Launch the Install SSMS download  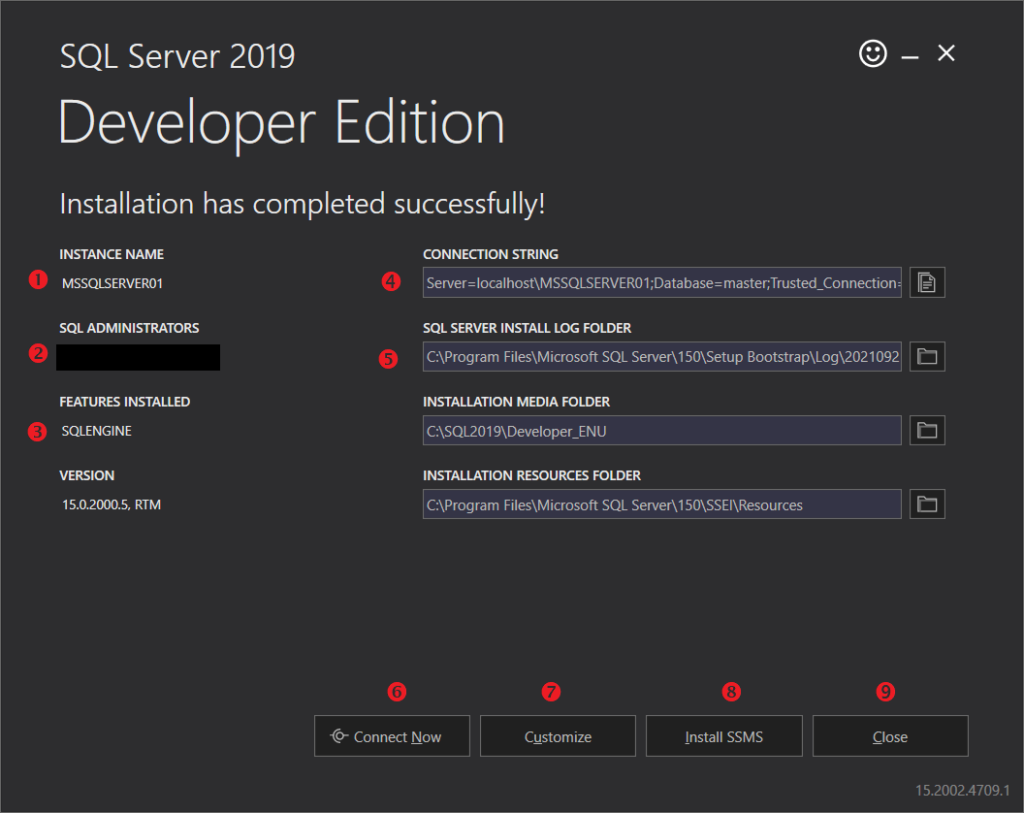724,736
